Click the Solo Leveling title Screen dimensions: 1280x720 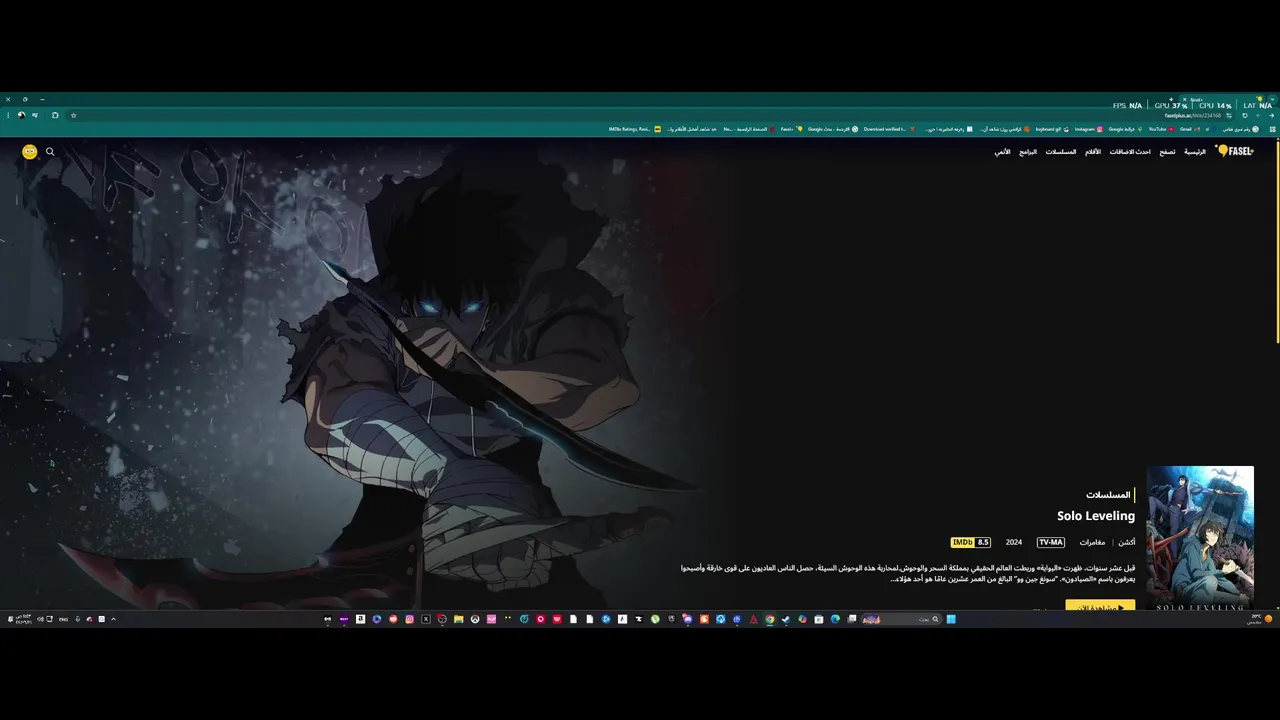[x=1096, y=516]
